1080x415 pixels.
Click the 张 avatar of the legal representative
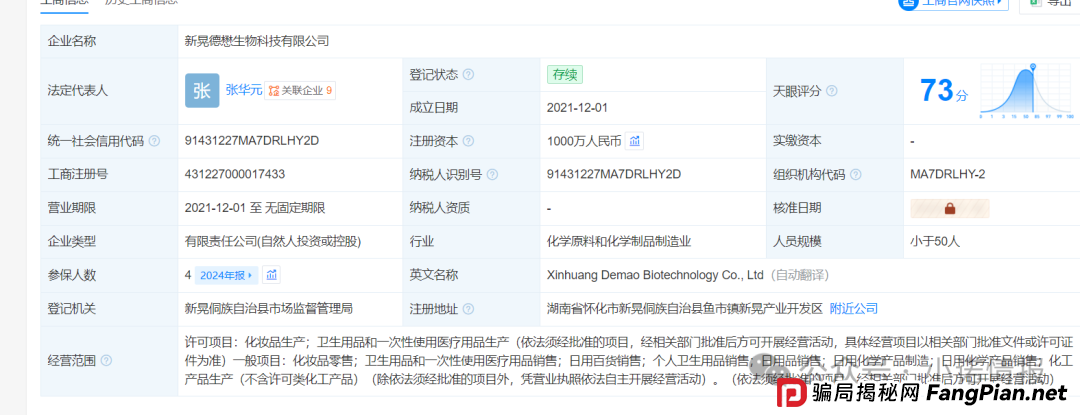click(201, 90)
